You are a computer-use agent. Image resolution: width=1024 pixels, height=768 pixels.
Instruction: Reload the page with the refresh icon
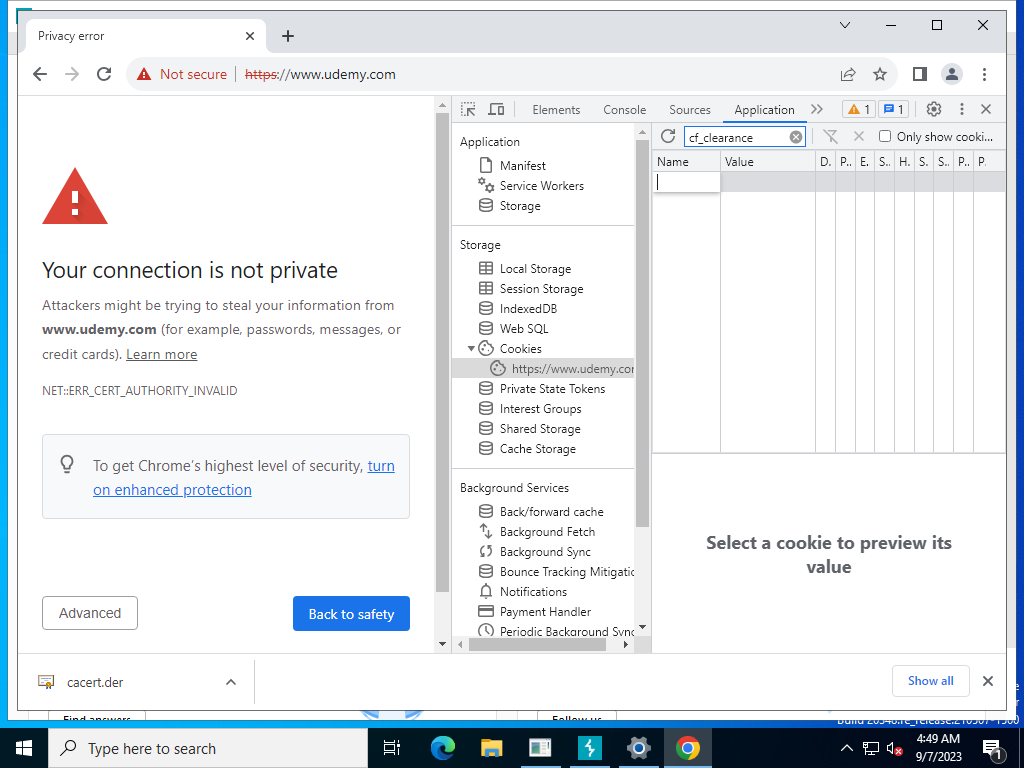coord(104,74)
